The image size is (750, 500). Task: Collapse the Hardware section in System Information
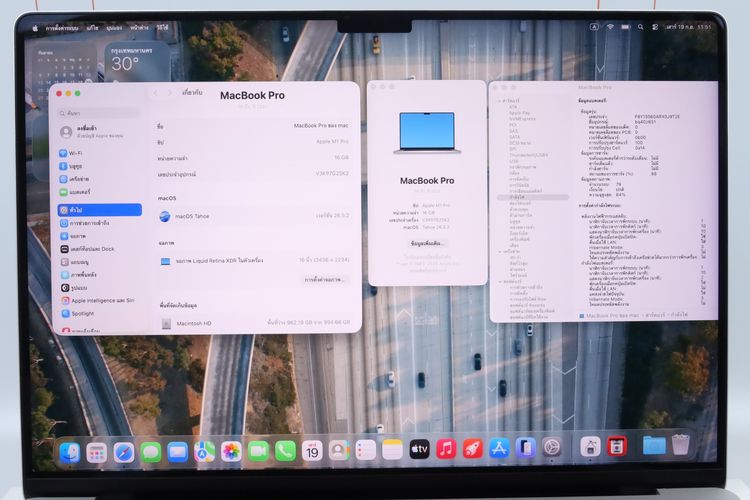(499, 101)
